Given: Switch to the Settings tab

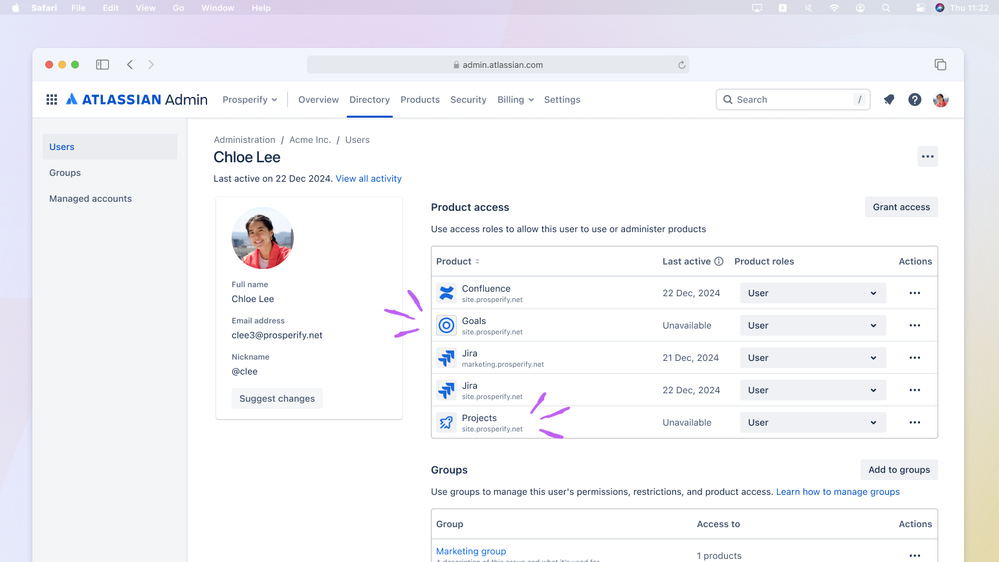Looking at the screenshot, I should (x=562, y=99).
